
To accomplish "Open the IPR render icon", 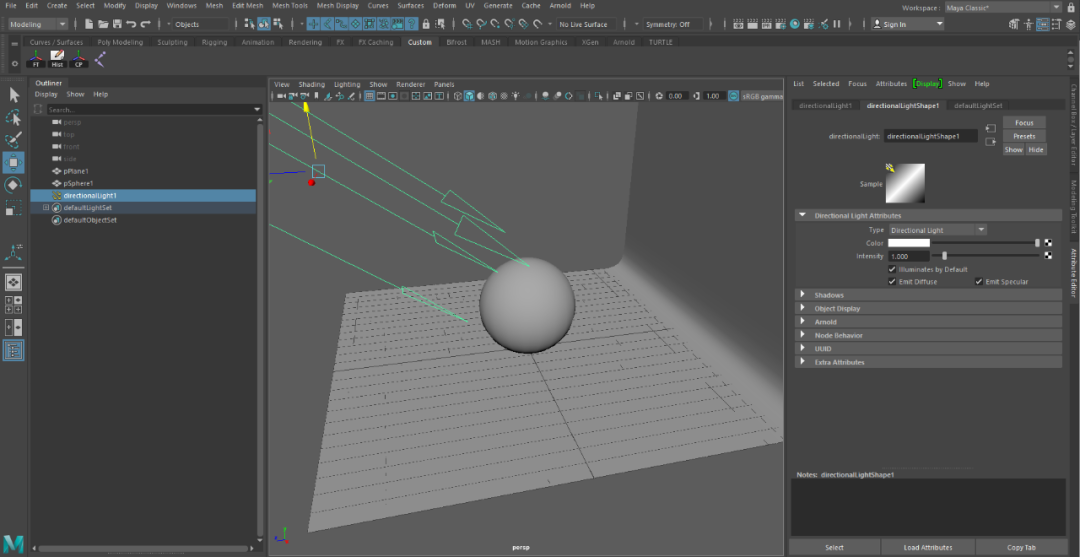I will pyautogui.click(x=767, y=24).
